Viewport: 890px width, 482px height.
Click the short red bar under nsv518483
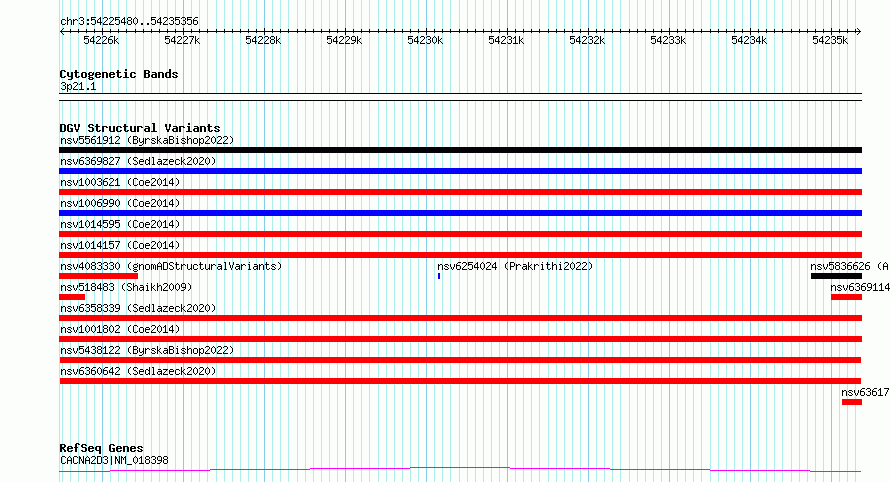coord(72,297)
